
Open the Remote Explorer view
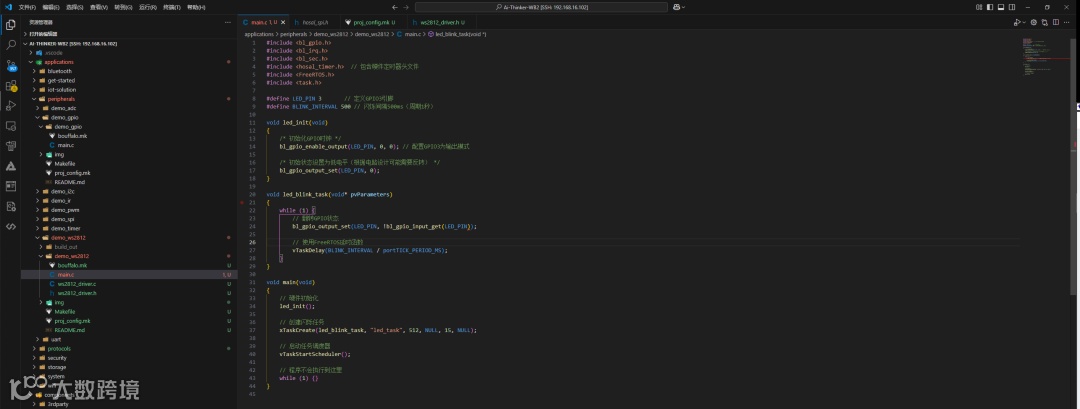[x=10, y=126]
